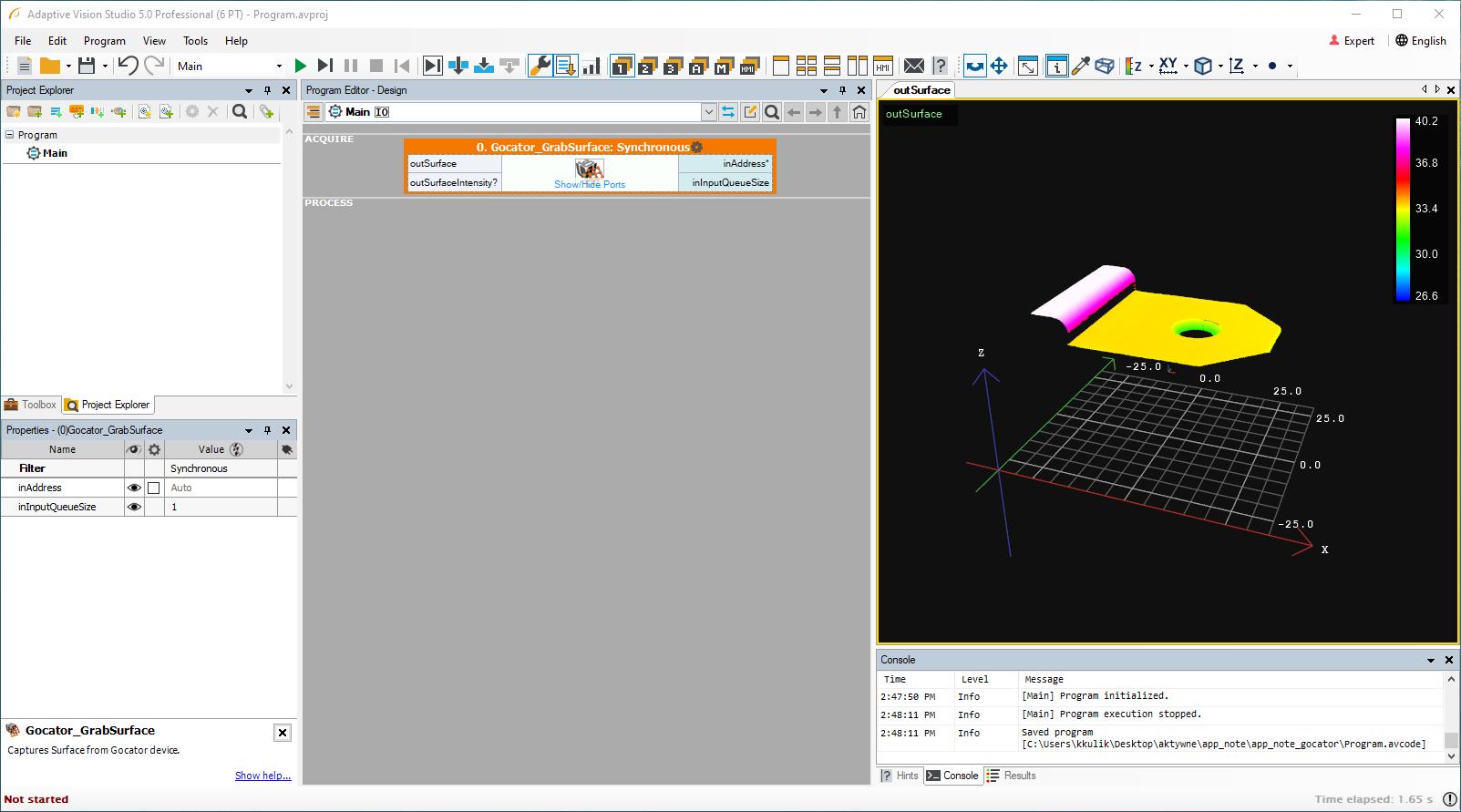Open the Program Editor path dropdown arrow
Image resolution: width=1461 pixels, height=812 pixels.
pos(708,112)
